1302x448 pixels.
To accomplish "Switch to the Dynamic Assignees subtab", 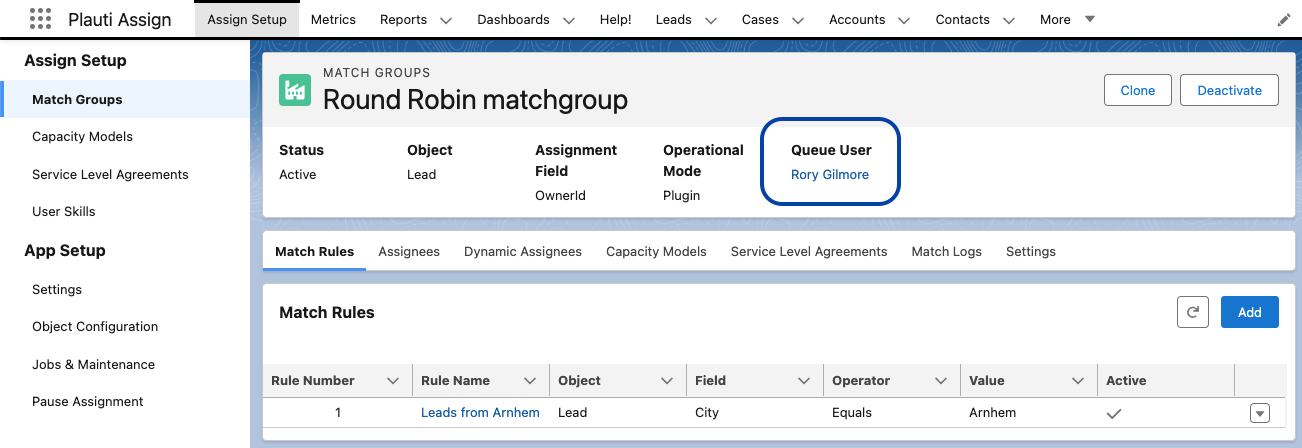I will tap(523, 252).
